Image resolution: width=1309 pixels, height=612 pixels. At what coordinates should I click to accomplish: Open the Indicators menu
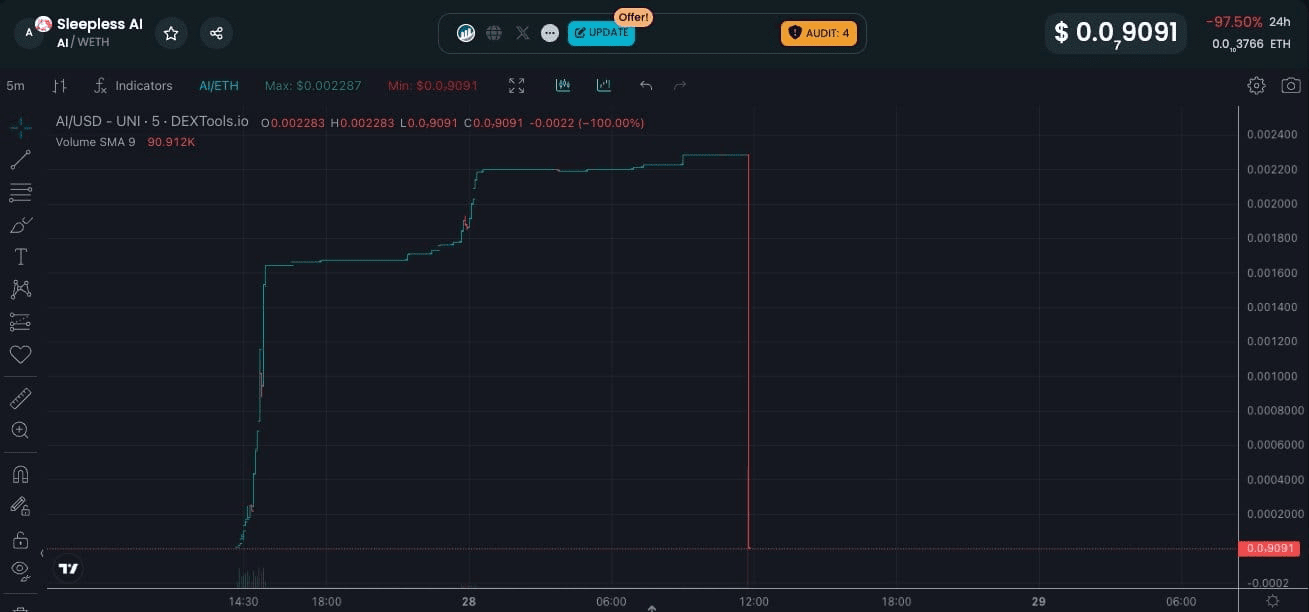[x=133, y=86]
